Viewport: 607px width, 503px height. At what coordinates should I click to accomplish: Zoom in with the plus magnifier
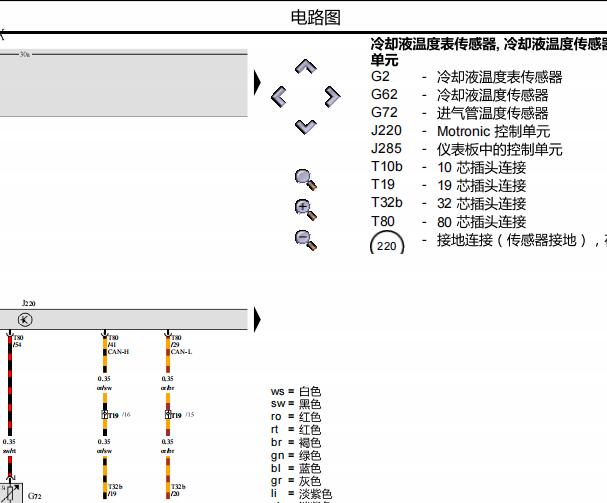[305, 210]
